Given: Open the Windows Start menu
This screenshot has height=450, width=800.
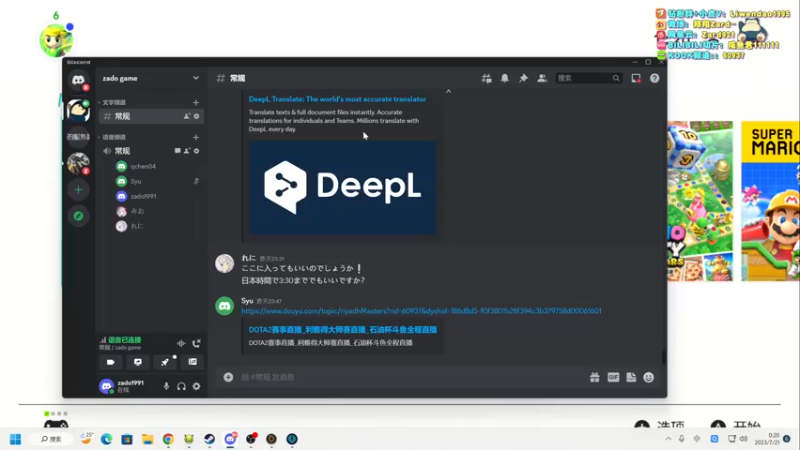Looking at the screenshot, I should coord(15,439).
